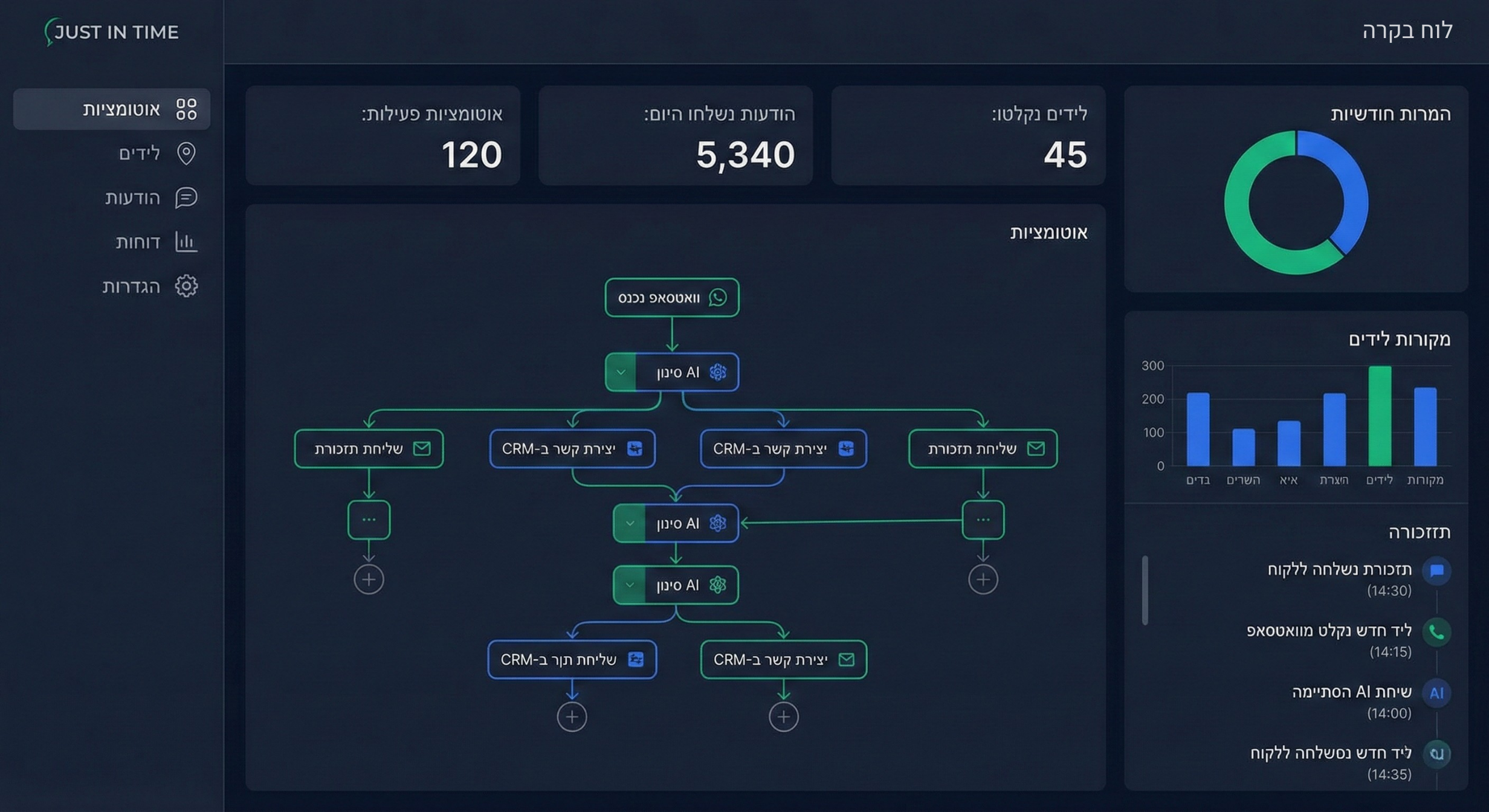1489x812 pixels.
Task: Expand the lowest סינון AI node chevron
Action: click(630, 585)
